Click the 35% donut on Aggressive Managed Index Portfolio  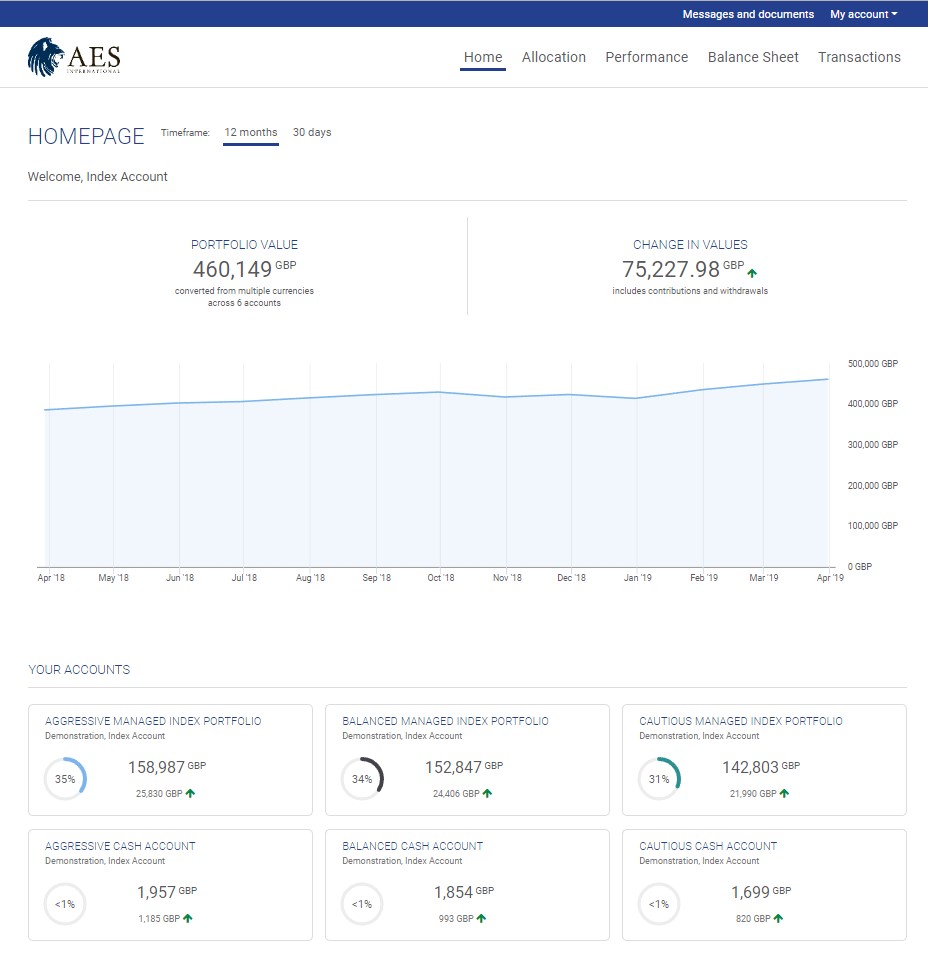point(65,778)
